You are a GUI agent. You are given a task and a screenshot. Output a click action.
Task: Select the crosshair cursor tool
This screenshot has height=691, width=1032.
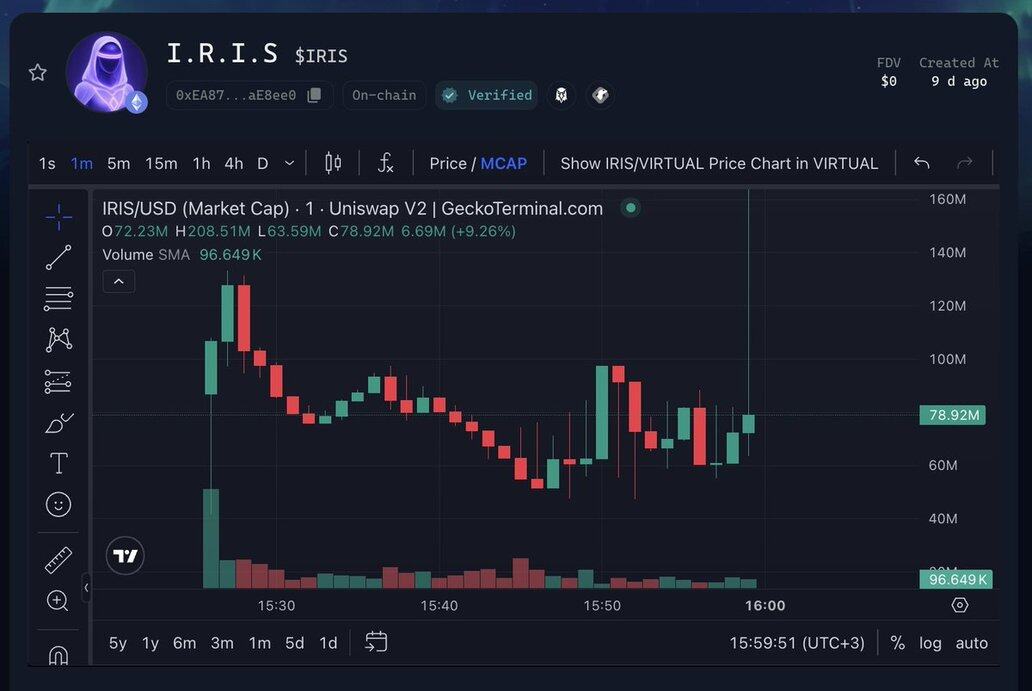58,215
